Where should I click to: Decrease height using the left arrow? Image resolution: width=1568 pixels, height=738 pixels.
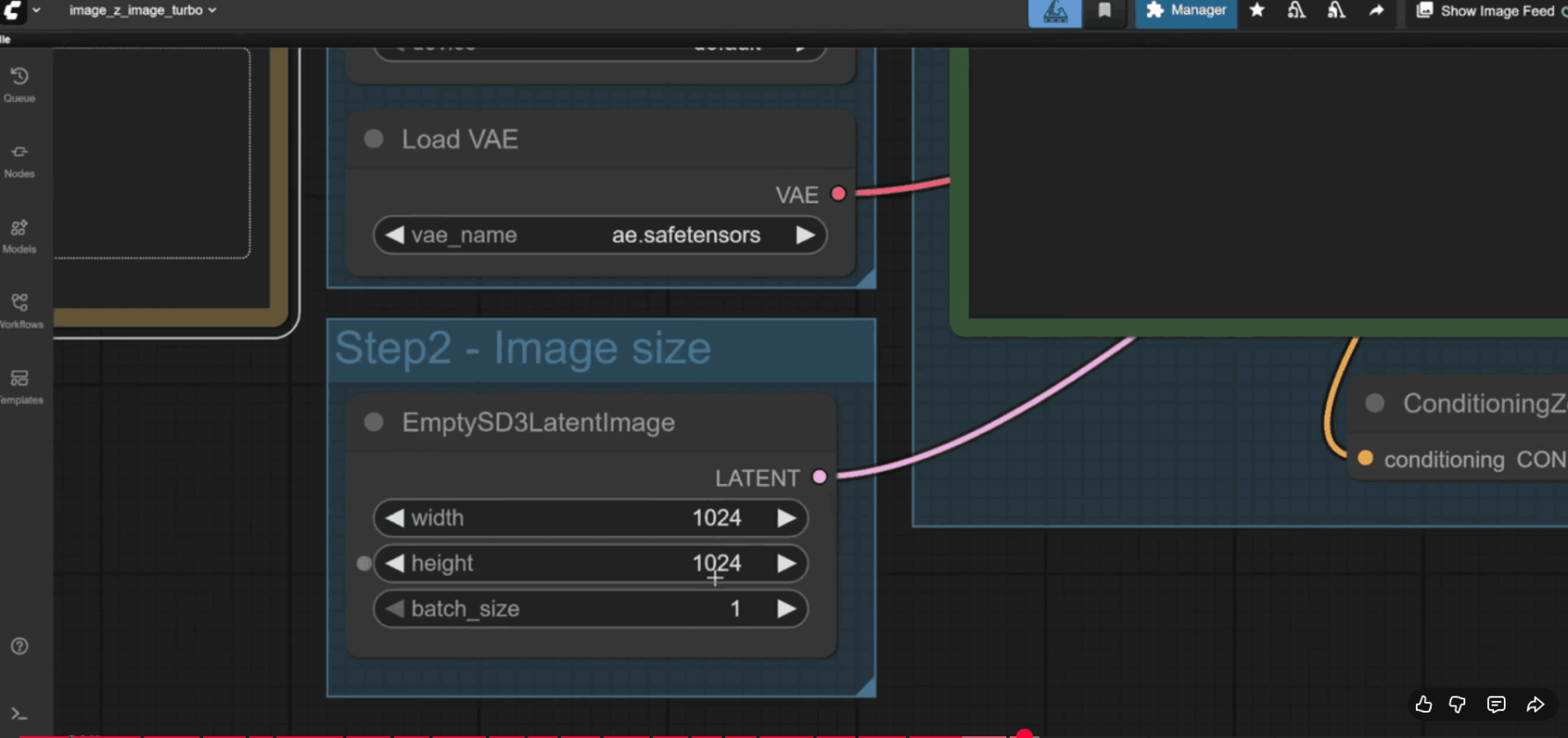click(x=395, y=563)
